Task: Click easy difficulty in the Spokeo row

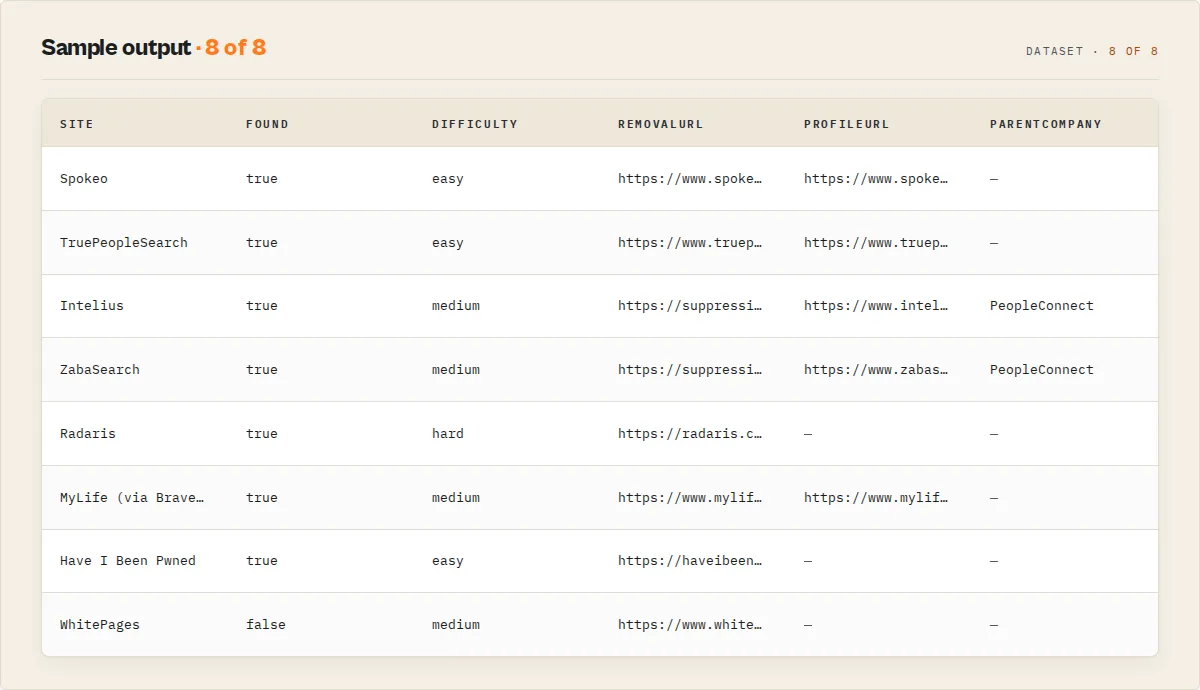Action: (x=448, y=179)
